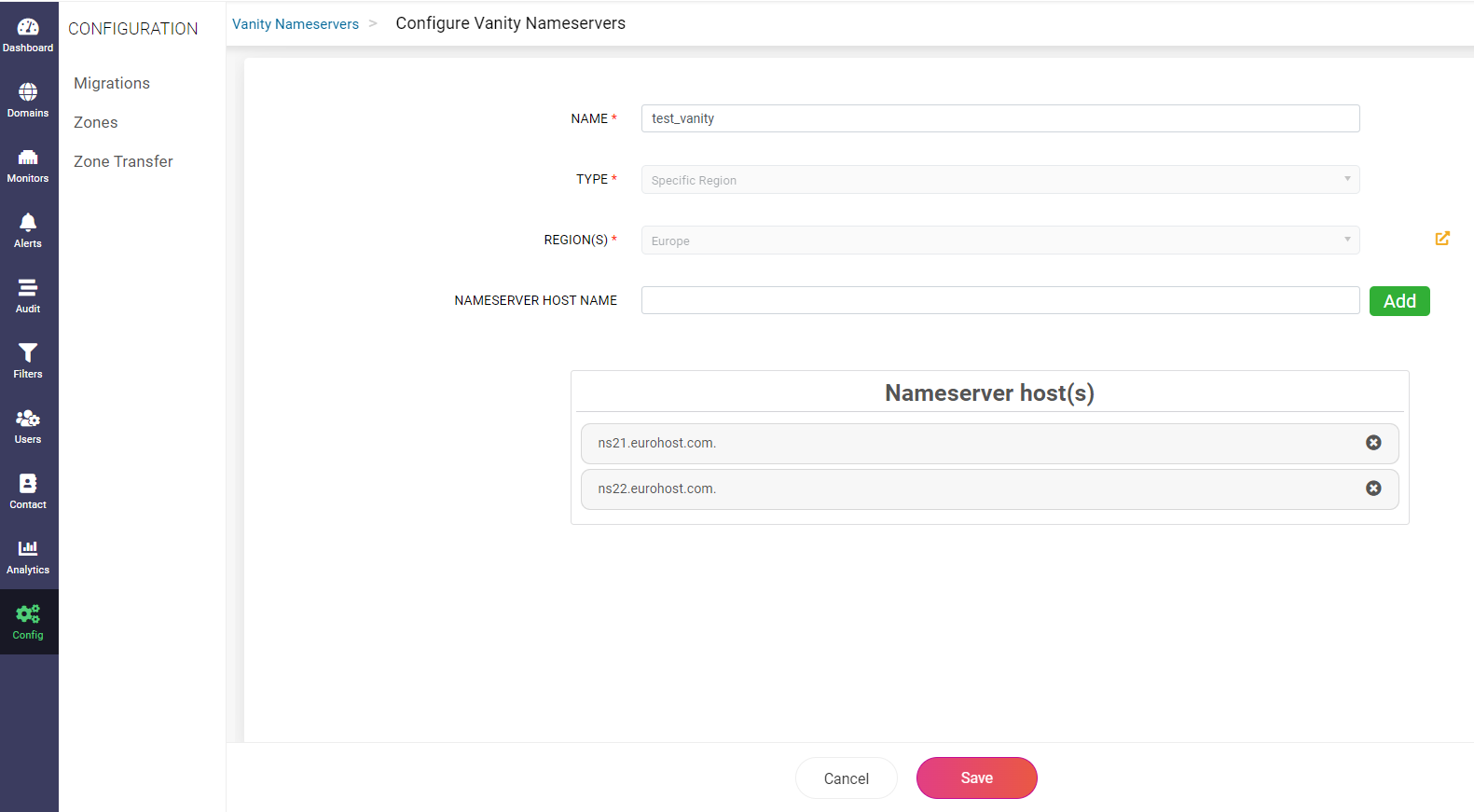This screenshot has width=1474, height=812.
Task: Open the Contact section
Action: pyautogui.click(x=28, y=491)
